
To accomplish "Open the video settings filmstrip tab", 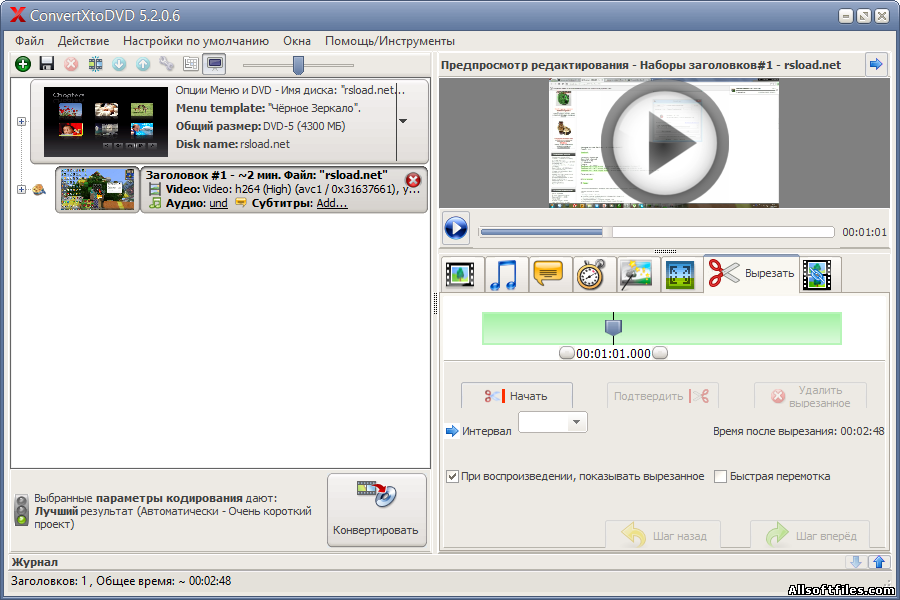I will pos(460,274).
